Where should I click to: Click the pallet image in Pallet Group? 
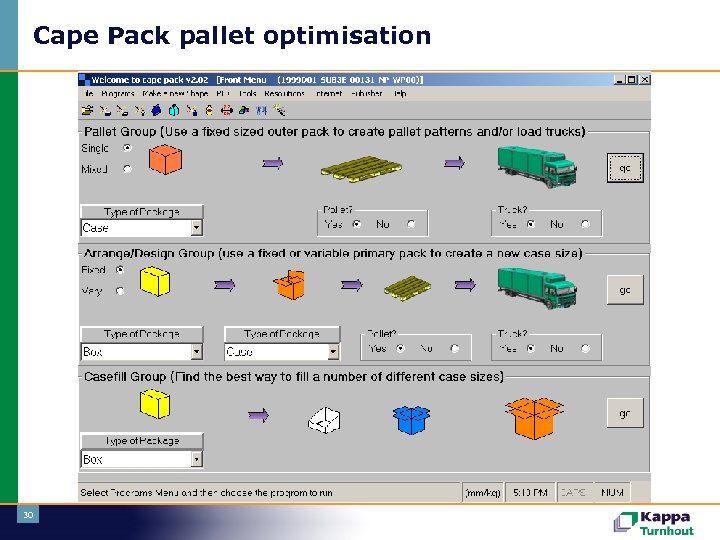(361, 169)
